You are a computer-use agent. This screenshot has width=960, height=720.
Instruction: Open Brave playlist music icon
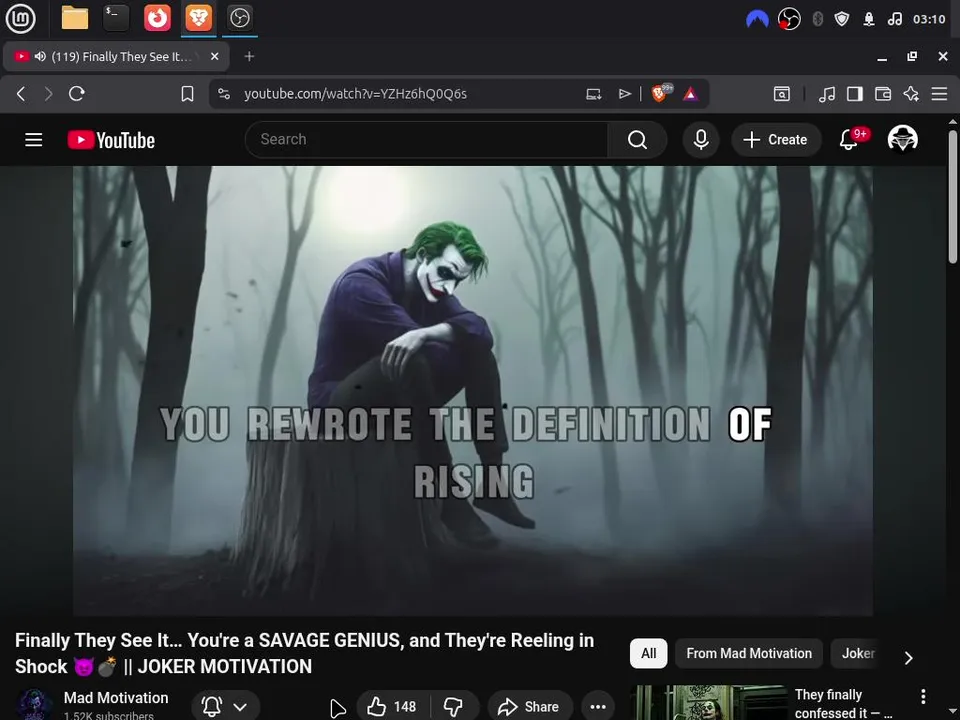[827, 94]
